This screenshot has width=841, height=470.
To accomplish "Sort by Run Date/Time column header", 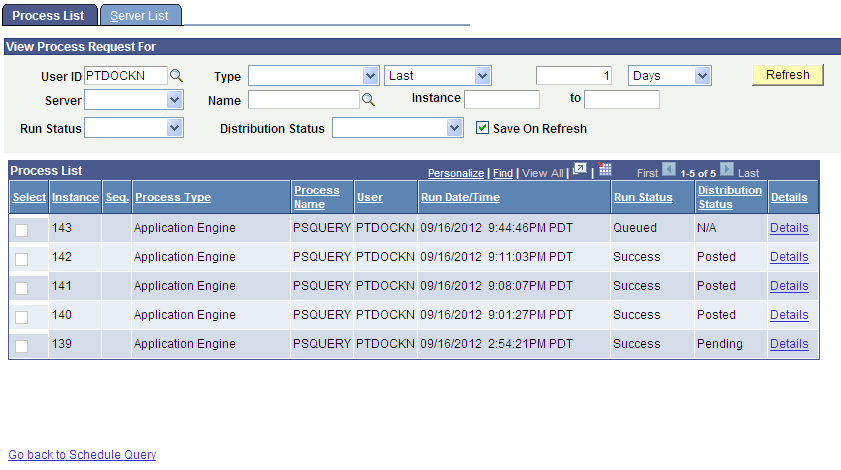I will coord(460,197).
